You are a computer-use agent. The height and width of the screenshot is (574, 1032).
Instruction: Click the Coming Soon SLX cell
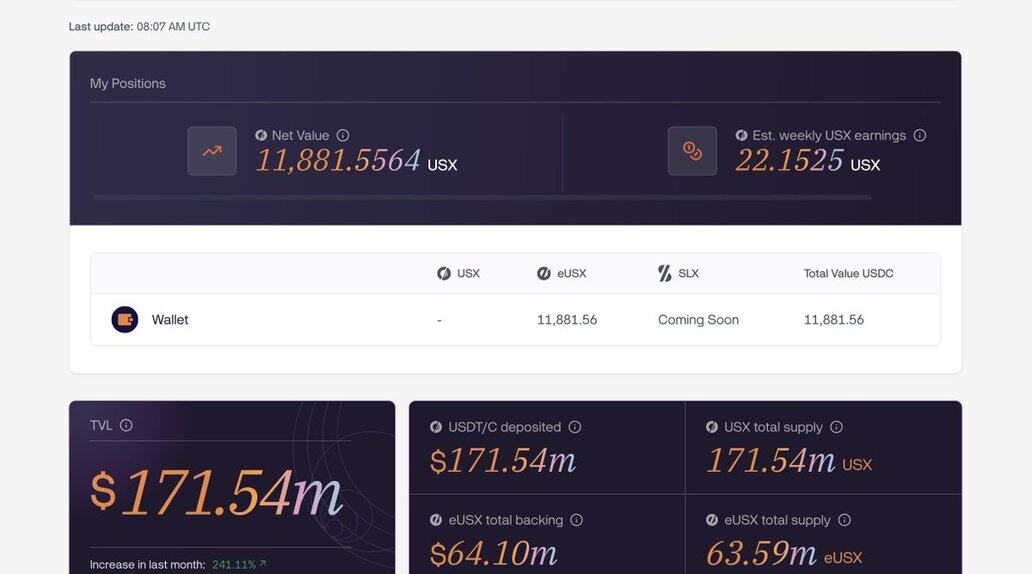click(x=698, y=320)
